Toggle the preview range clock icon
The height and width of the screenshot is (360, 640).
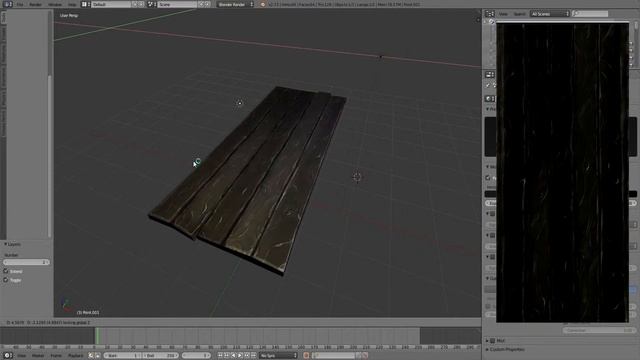(91, 356)
